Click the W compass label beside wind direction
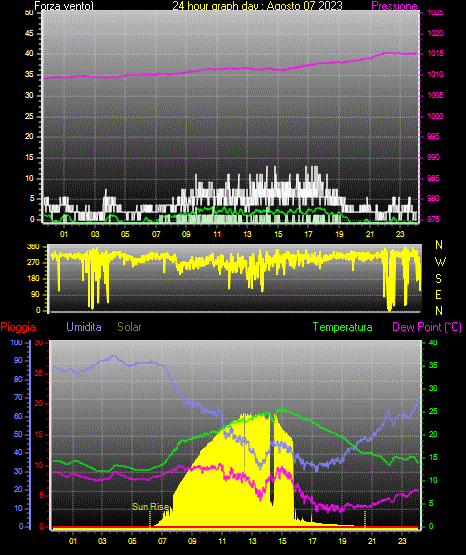466x555 pixels. [440, 262]
